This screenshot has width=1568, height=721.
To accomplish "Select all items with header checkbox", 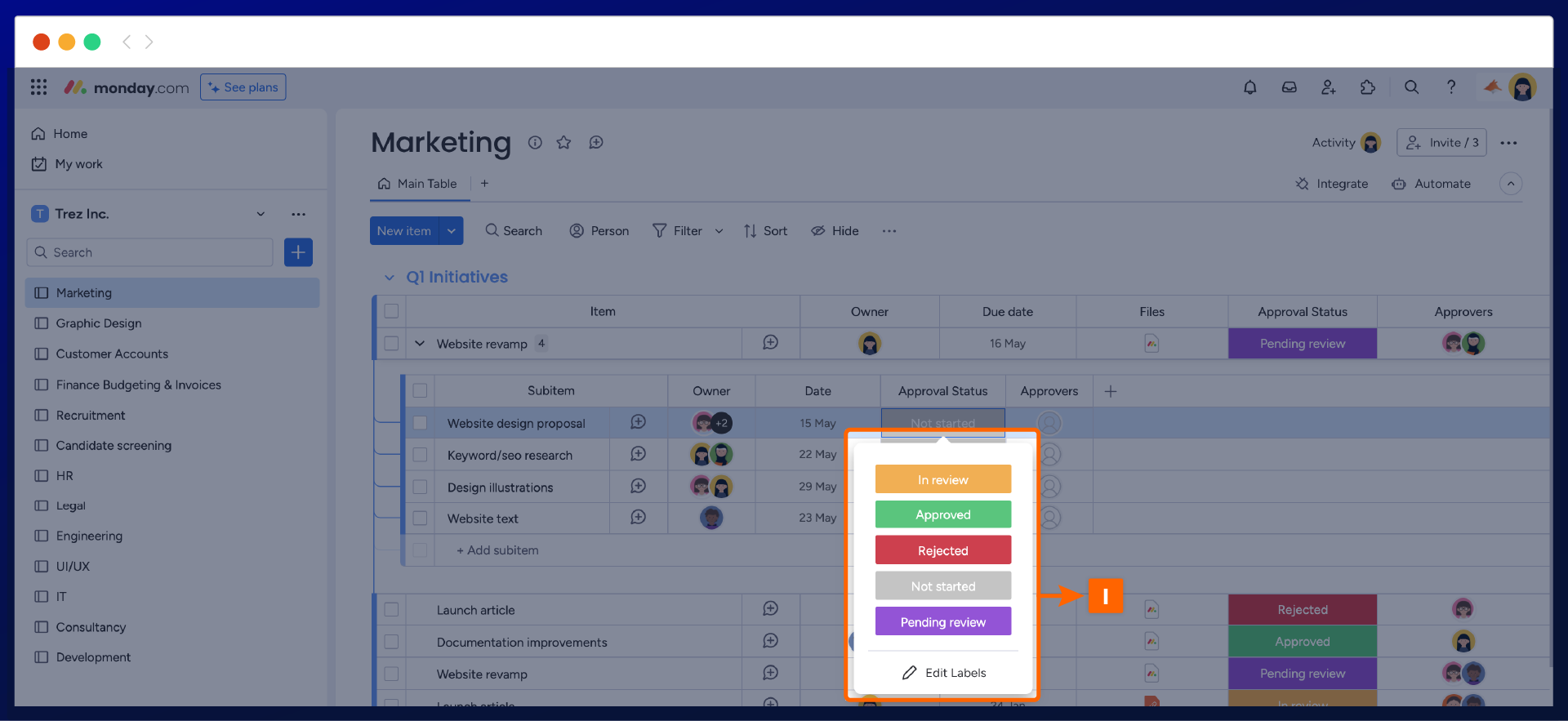I will coord(391,311).
